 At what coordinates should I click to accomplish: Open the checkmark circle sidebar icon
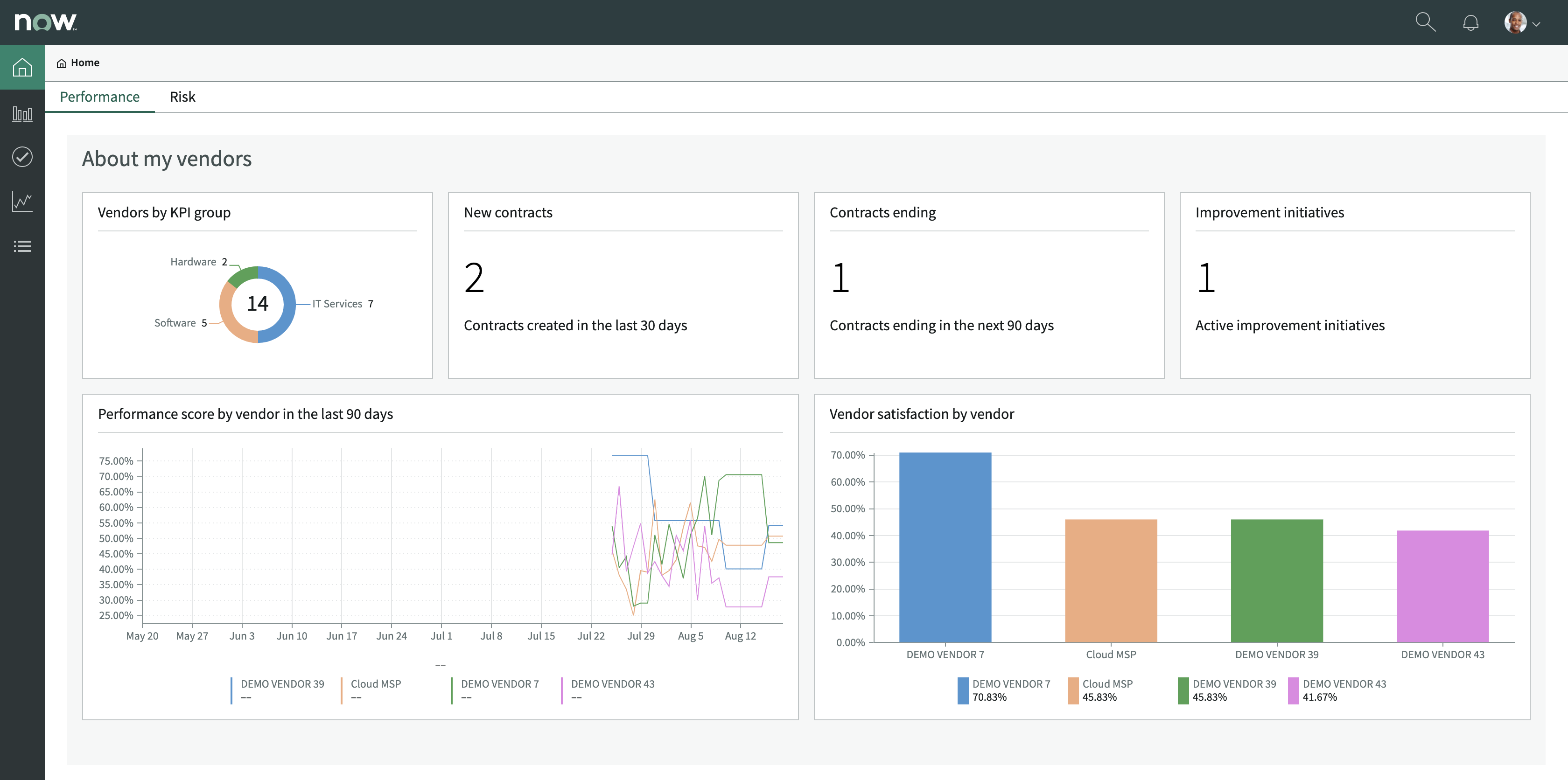coord(22,157)
